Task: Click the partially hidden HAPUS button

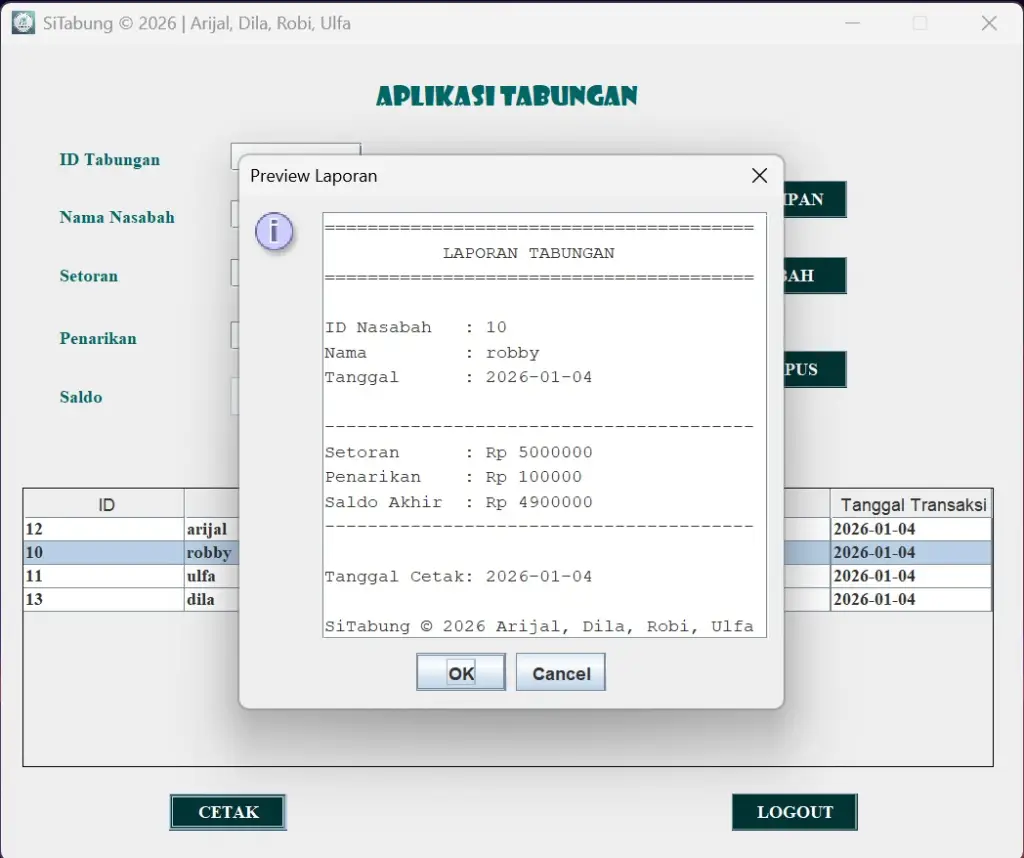Action: click(x=815, y=369)
